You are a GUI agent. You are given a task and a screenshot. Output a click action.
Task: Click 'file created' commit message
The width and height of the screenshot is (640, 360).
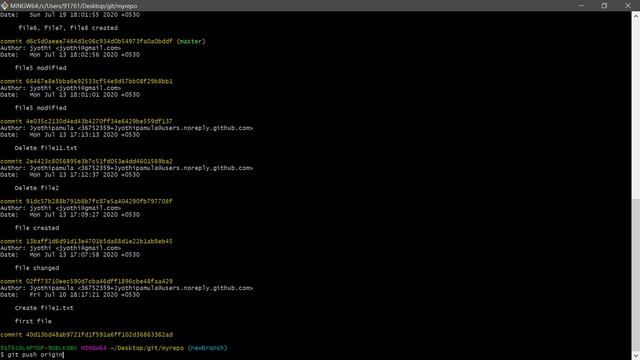(37, 228)
